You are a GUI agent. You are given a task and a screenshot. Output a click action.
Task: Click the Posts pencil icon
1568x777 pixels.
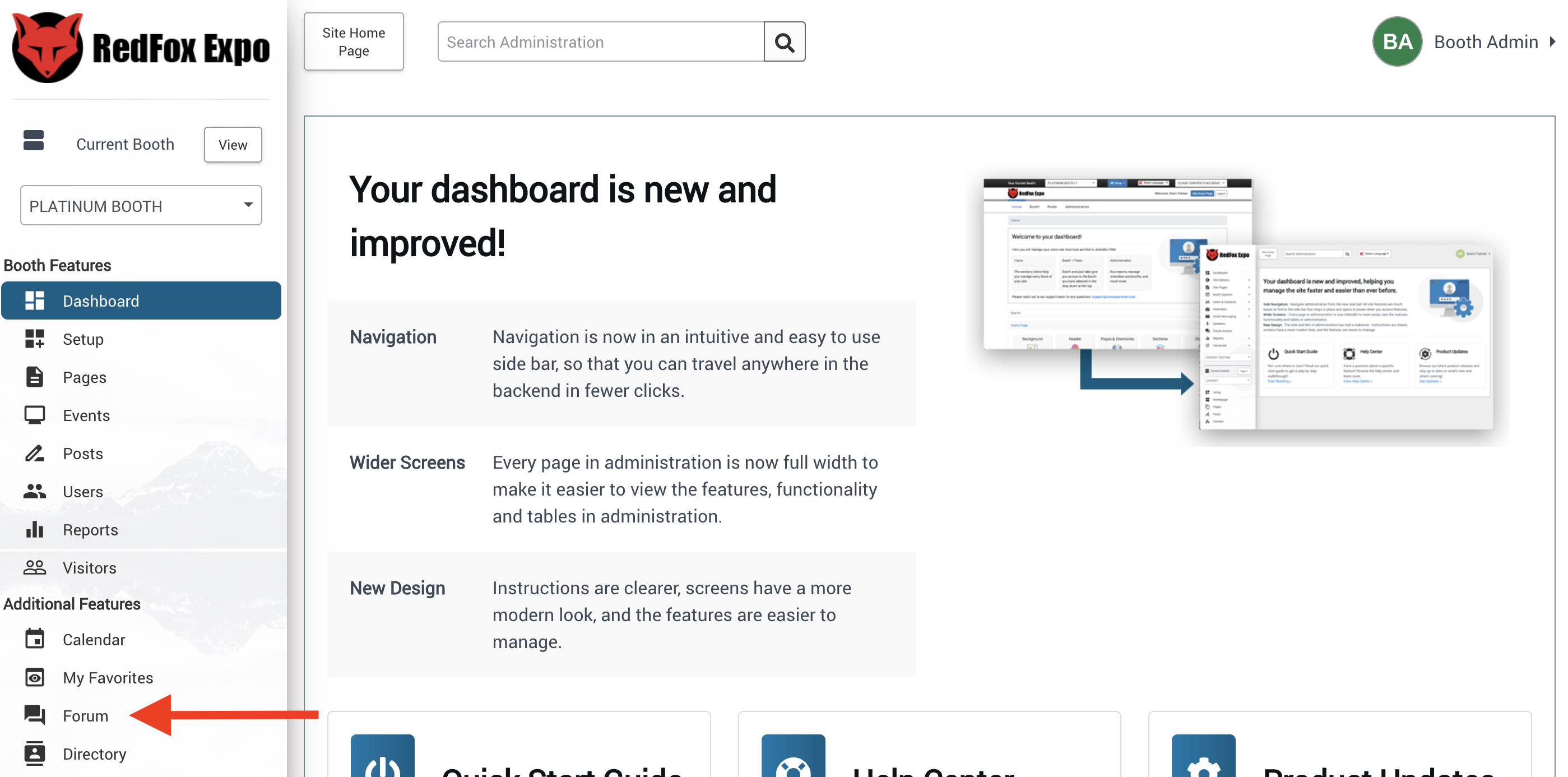[35, 453]
